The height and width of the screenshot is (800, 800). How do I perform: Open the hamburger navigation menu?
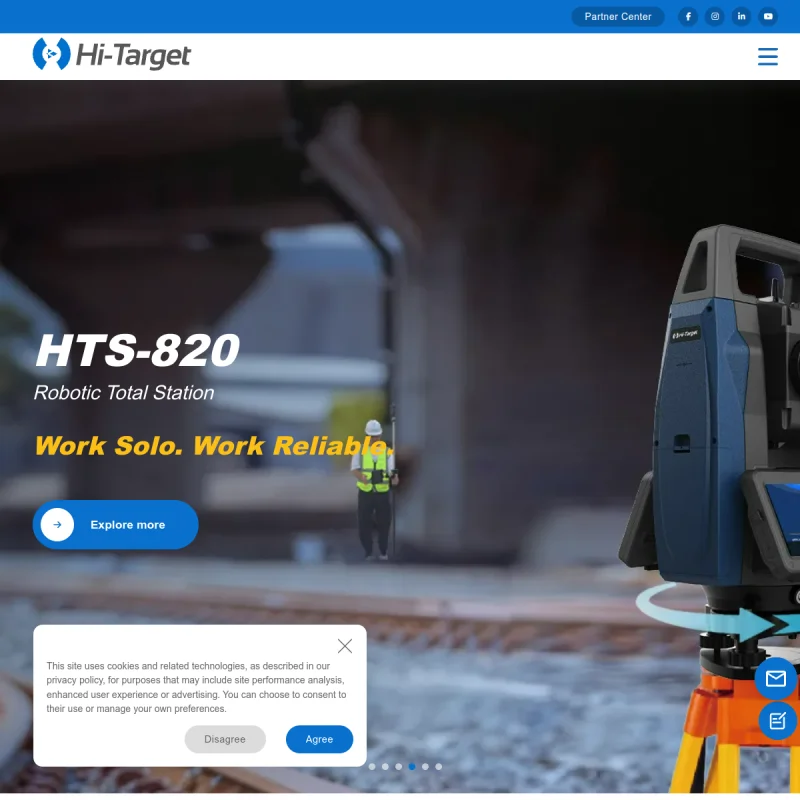tap(767, 57)
